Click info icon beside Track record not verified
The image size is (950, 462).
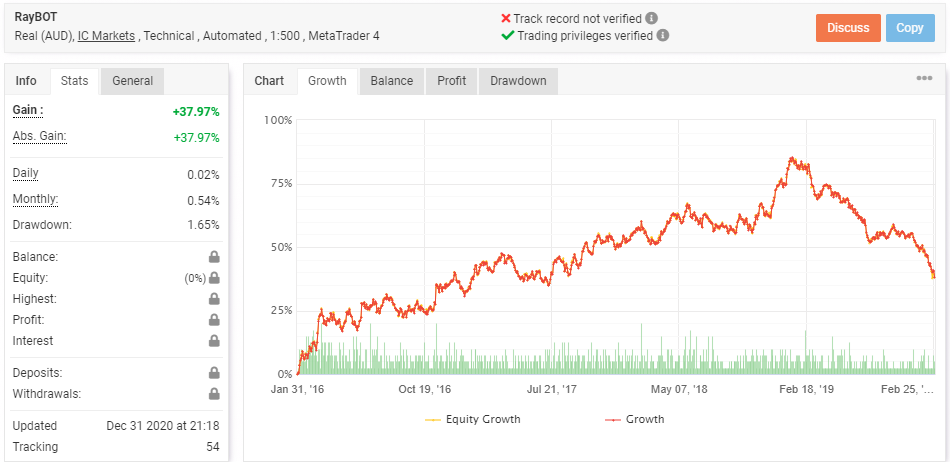pos(652,19)
